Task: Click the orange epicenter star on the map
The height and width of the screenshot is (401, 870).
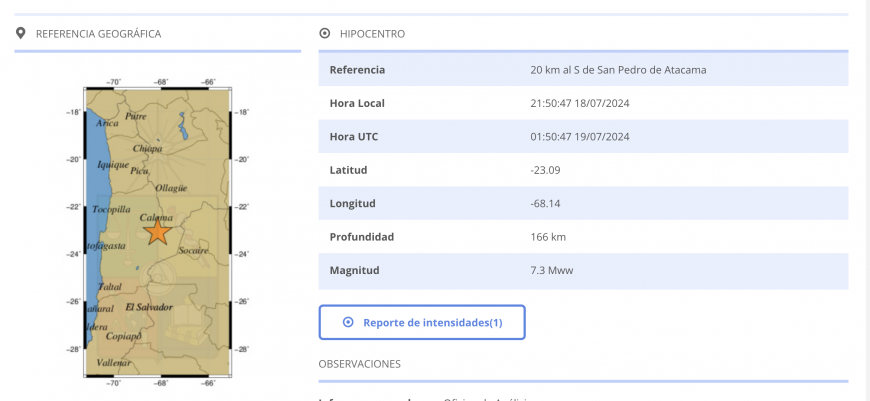Action: pyautogui.click(x=157, y=232)
